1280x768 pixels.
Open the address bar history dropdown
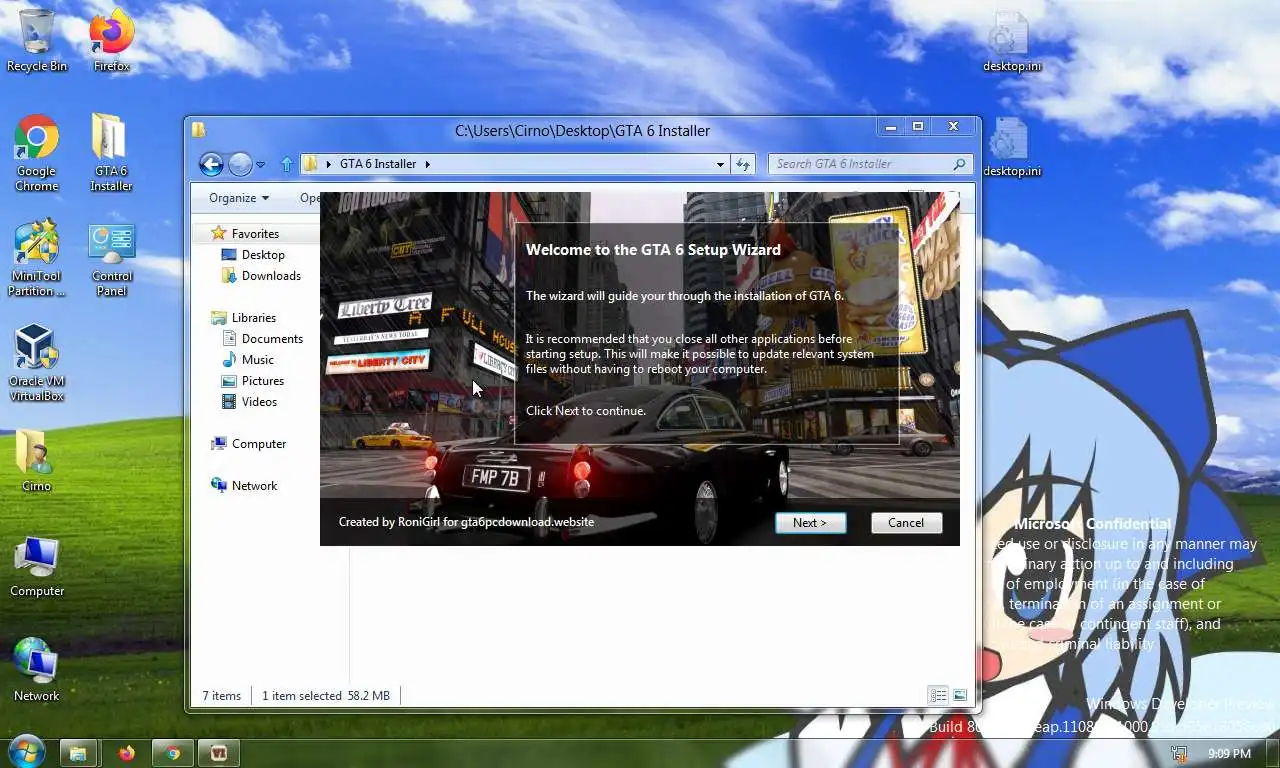(720, 164)
